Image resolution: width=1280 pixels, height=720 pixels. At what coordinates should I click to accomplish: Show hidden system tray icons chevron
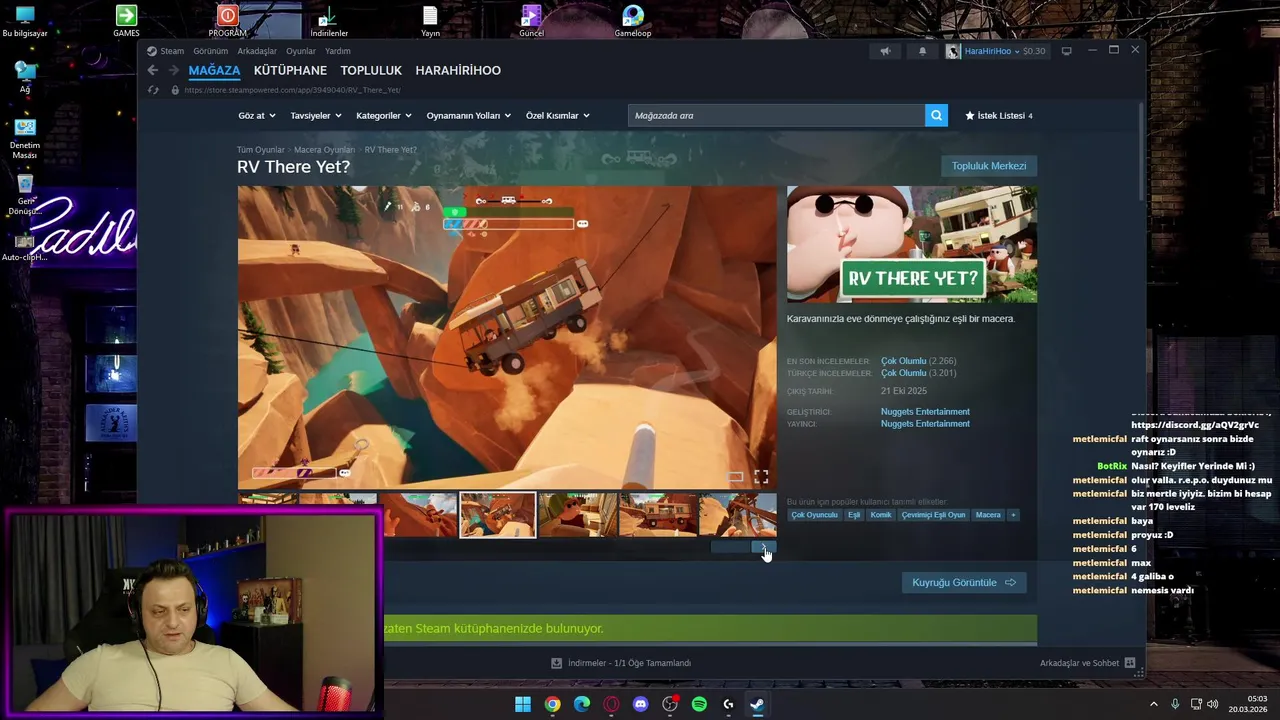tap(1153, 704)
